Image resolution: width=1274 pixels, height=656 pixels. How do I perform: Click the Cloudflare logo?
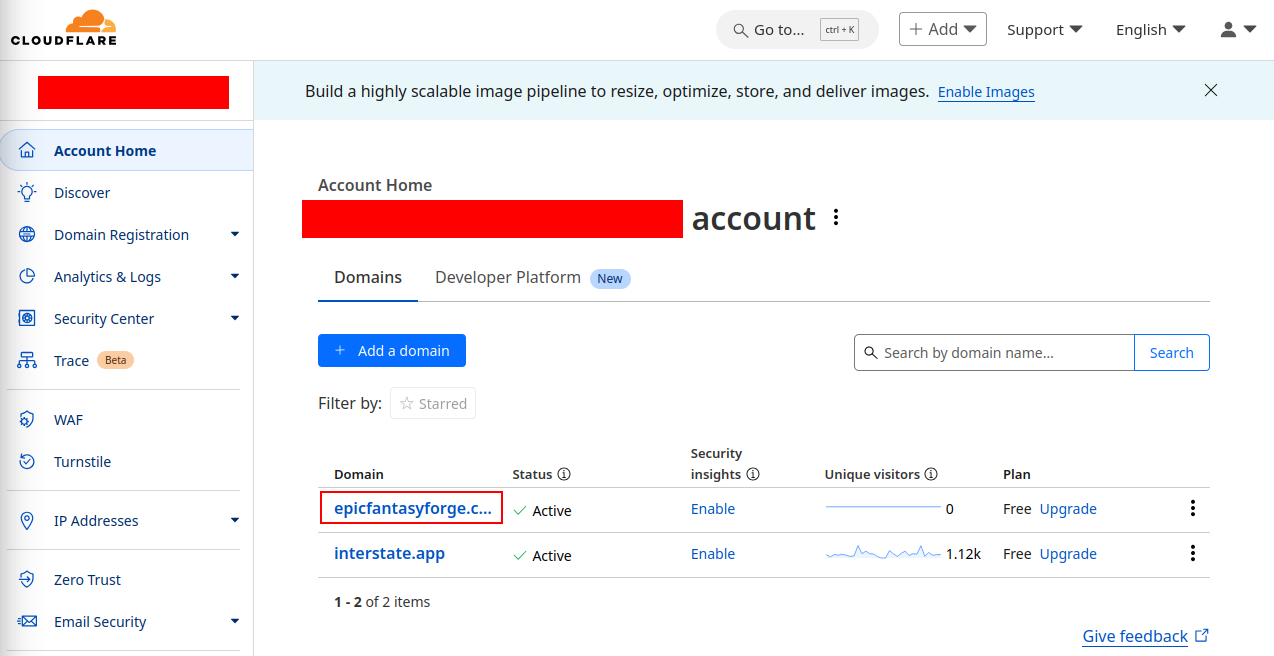[x=64, y=28]
